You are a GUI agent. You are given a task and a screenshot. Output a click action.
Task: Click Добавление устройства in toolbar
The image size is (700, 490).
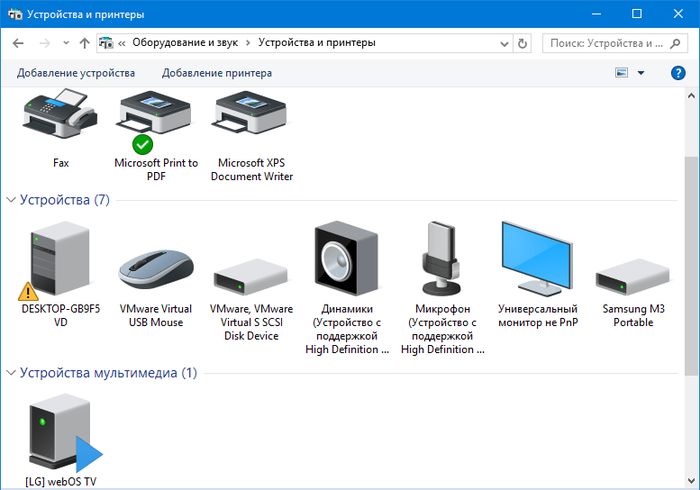[76, 73]
